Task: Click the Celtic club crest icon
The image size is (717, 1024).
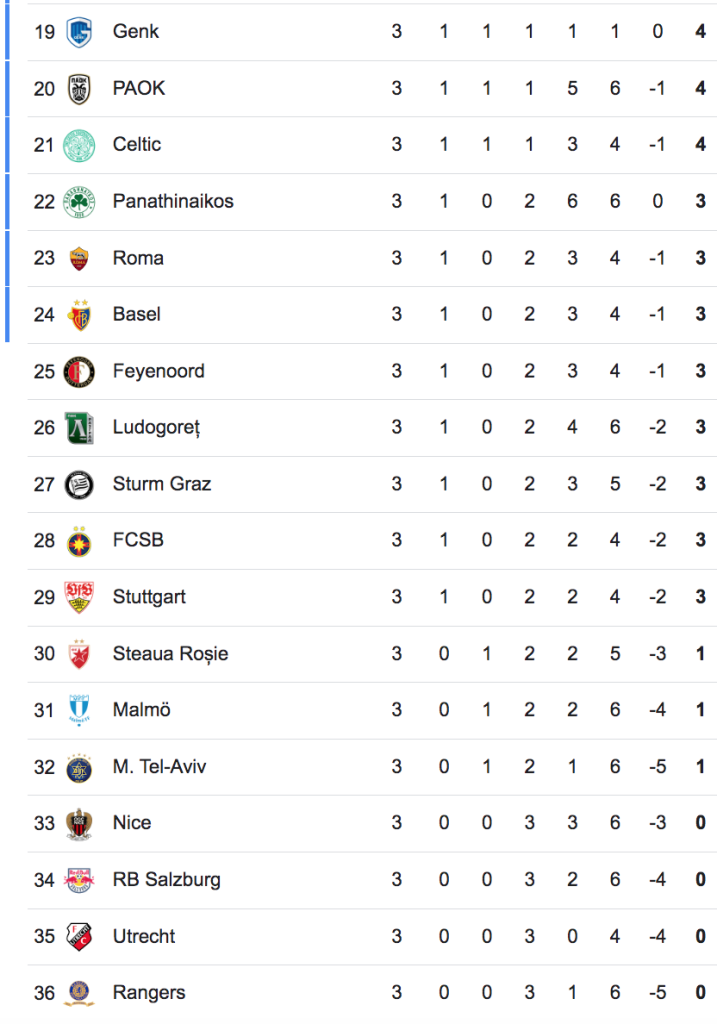Action: [79, 145]
